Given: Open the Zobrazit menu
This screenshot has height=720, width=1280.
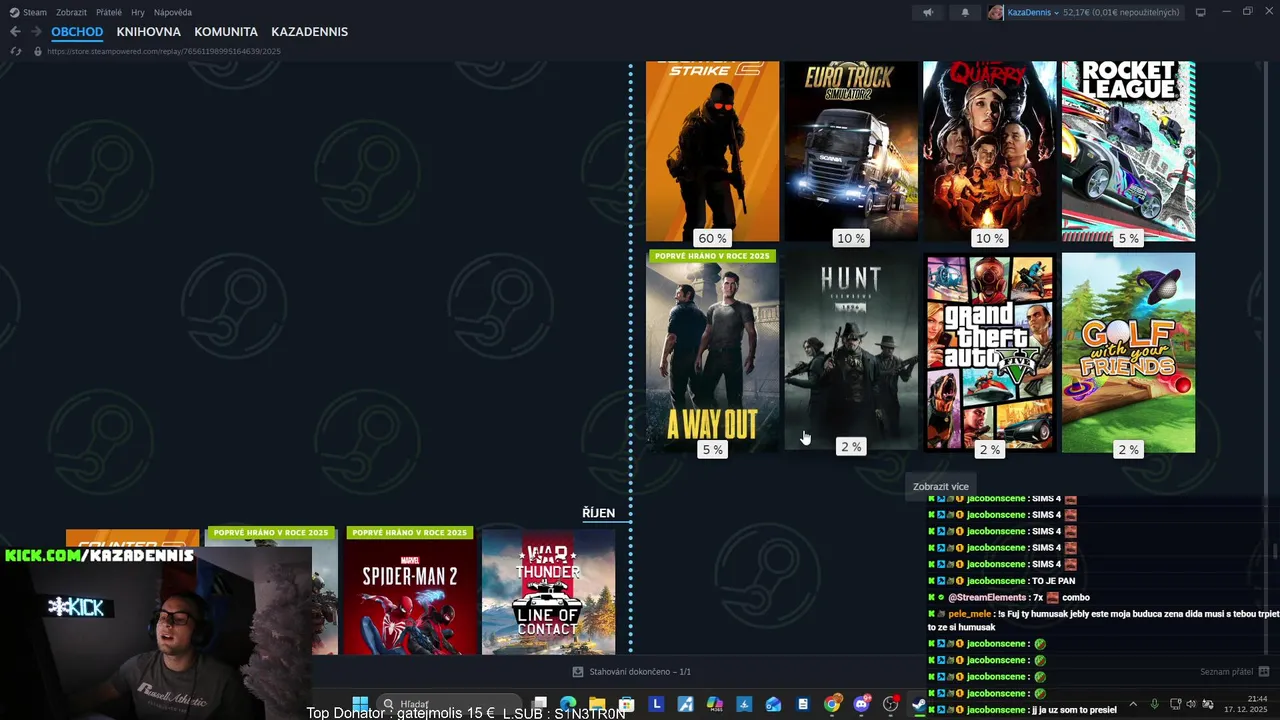Looking at the screenshot, I should [71, 12].
